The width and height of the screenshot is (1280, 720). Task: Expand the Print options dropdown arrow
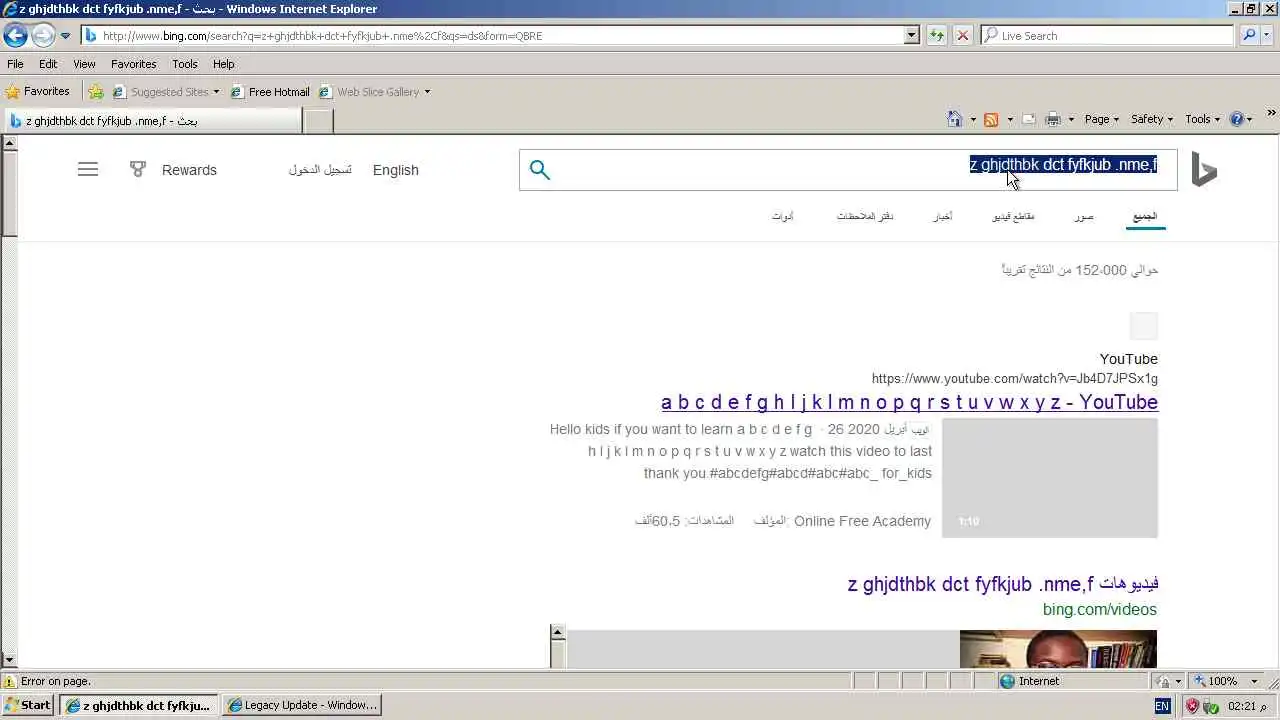click(x=1071, y=120)
